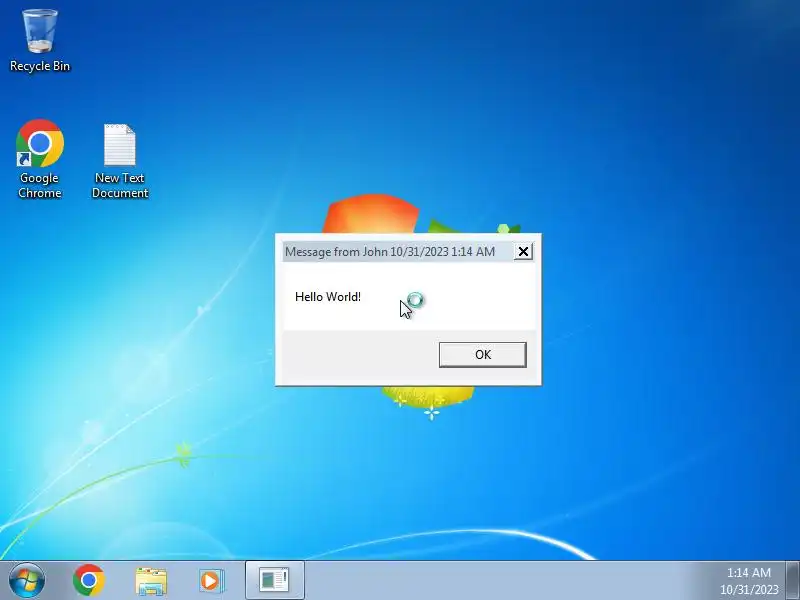The height and width of the screenshot is (600, 800).
Task: Open the Windows Start orb
Action: [x=27, y=580]
